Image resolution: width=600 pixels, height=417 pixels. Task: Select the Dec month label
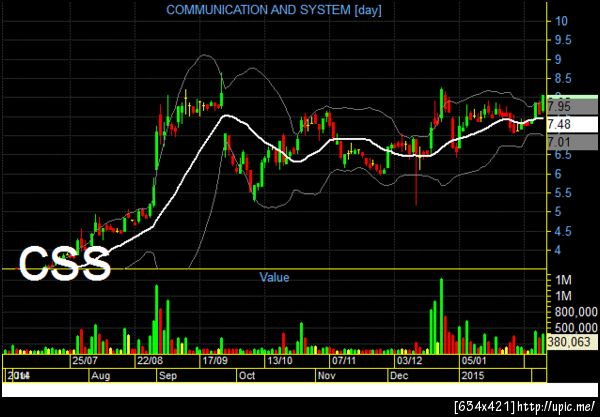pos(399,376)
